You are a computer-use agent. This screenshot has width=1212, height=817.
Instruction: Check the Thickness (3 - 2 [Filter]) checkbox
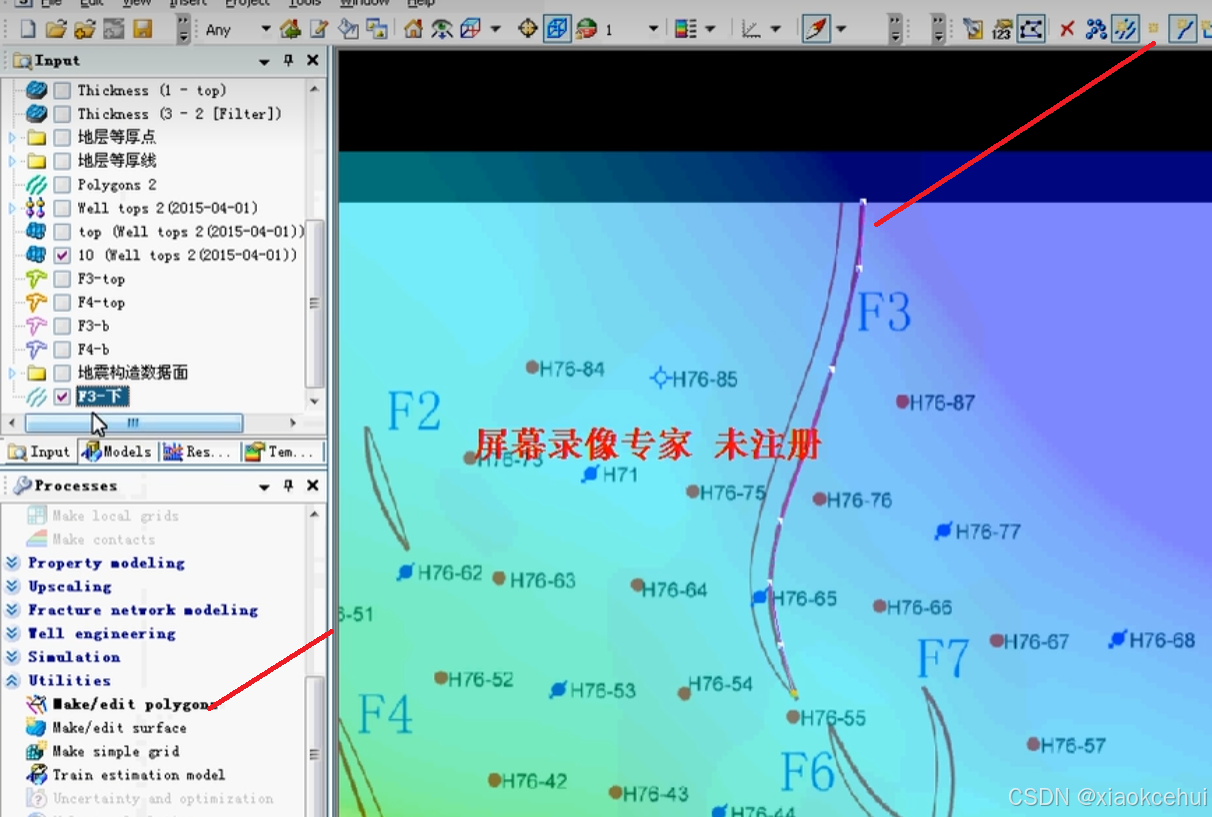tap(62, 114)
